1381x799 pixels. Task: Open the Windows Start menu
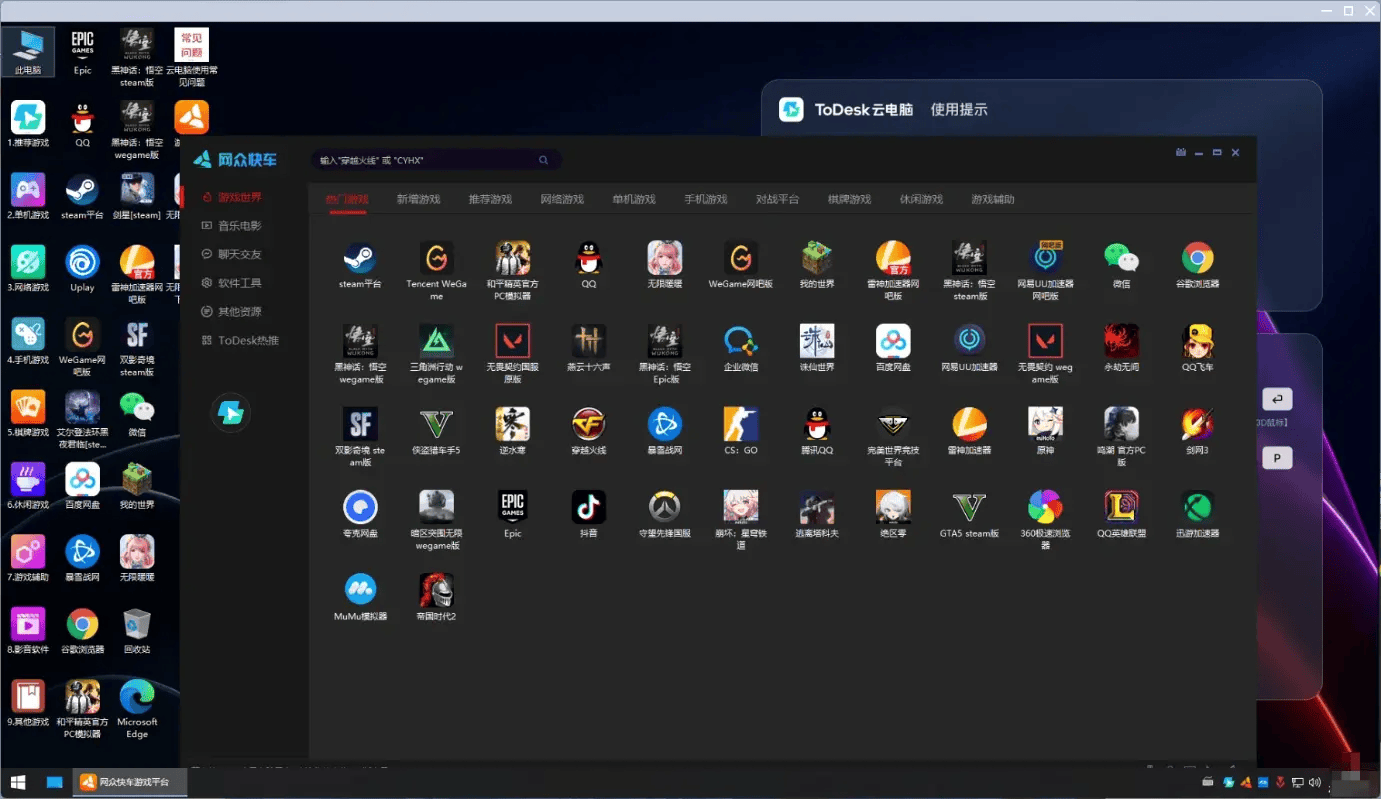coord(18,782)
